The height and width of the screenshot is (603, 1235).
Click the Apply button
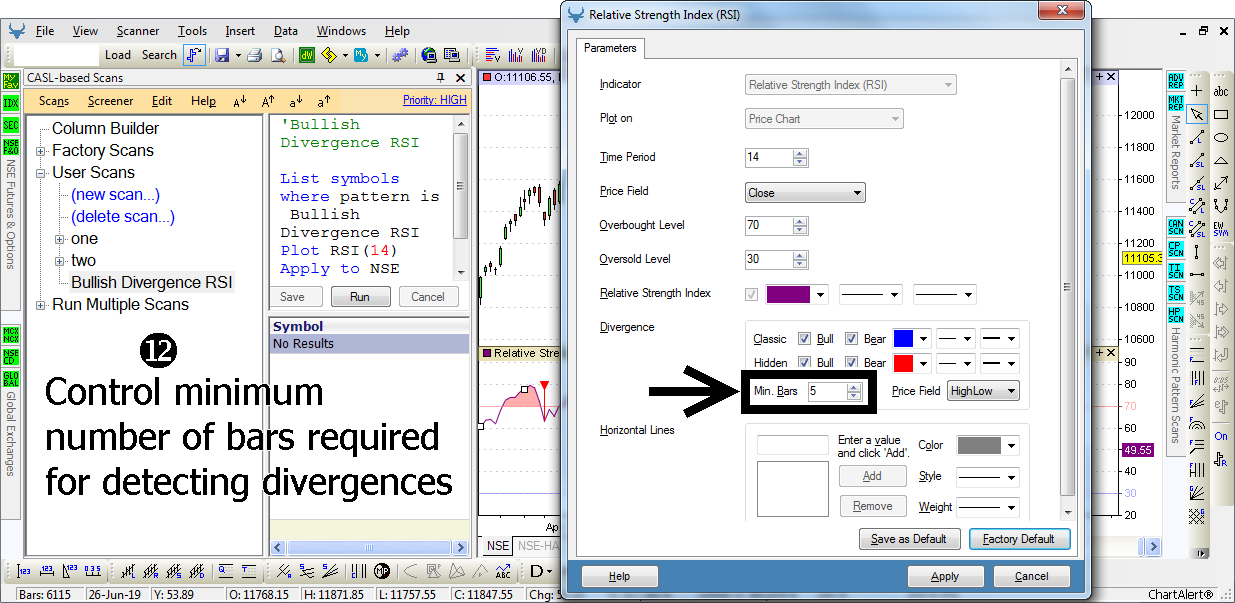(945, 576)
